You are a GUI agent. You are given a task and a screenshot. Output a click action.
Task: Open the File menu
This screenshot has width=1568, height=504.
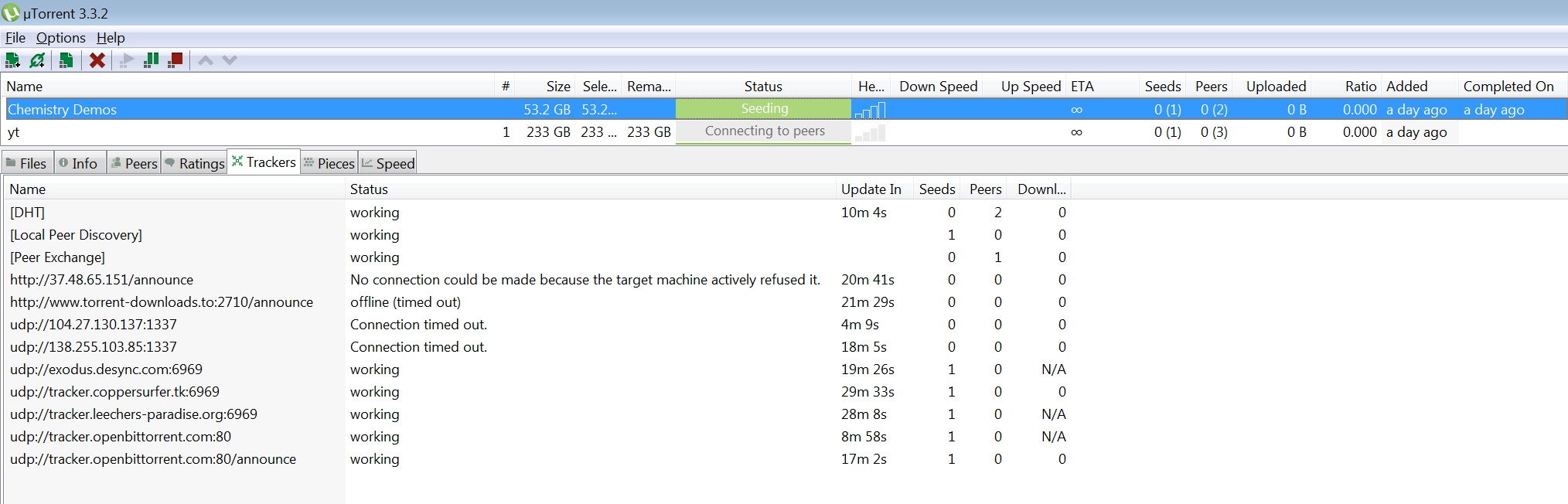pos(15,38)
